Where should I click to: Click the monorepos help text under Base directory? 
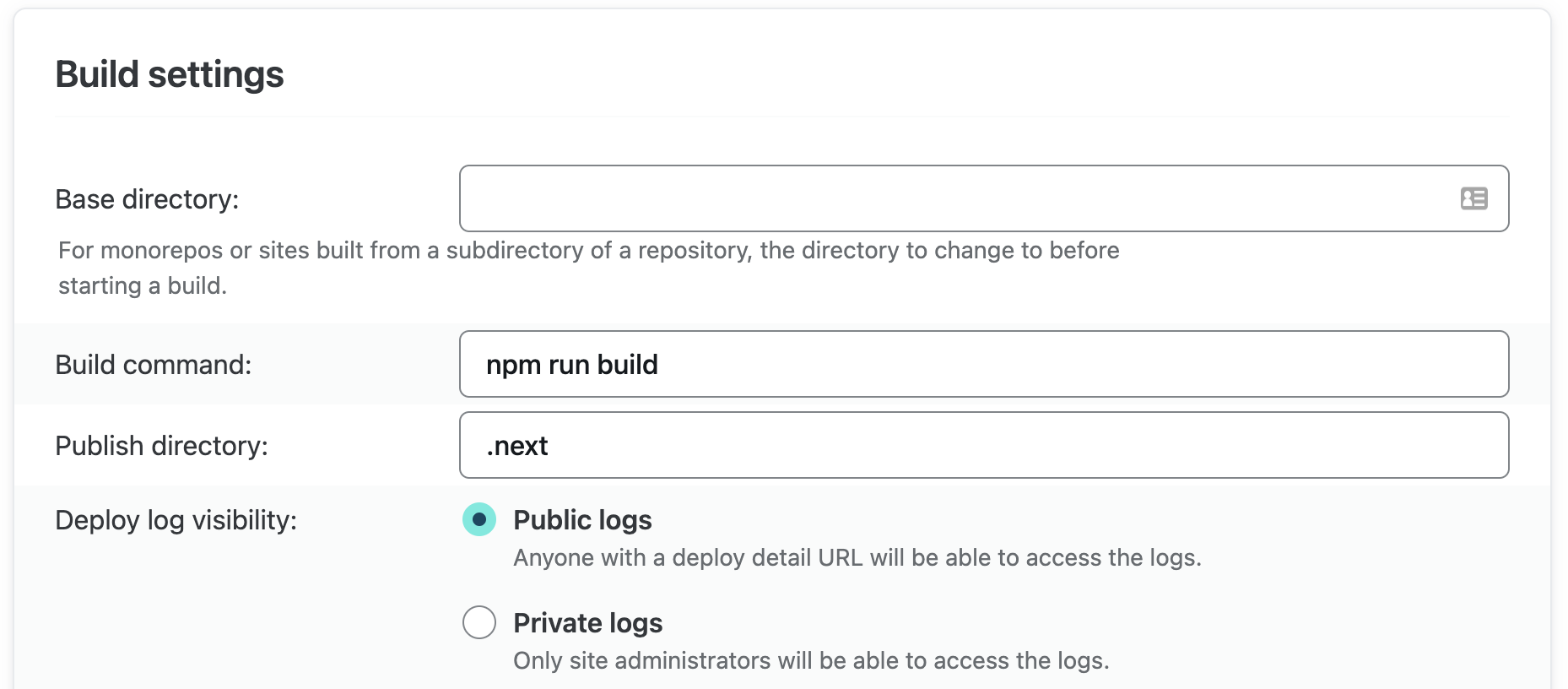click(x=589, y=268)
